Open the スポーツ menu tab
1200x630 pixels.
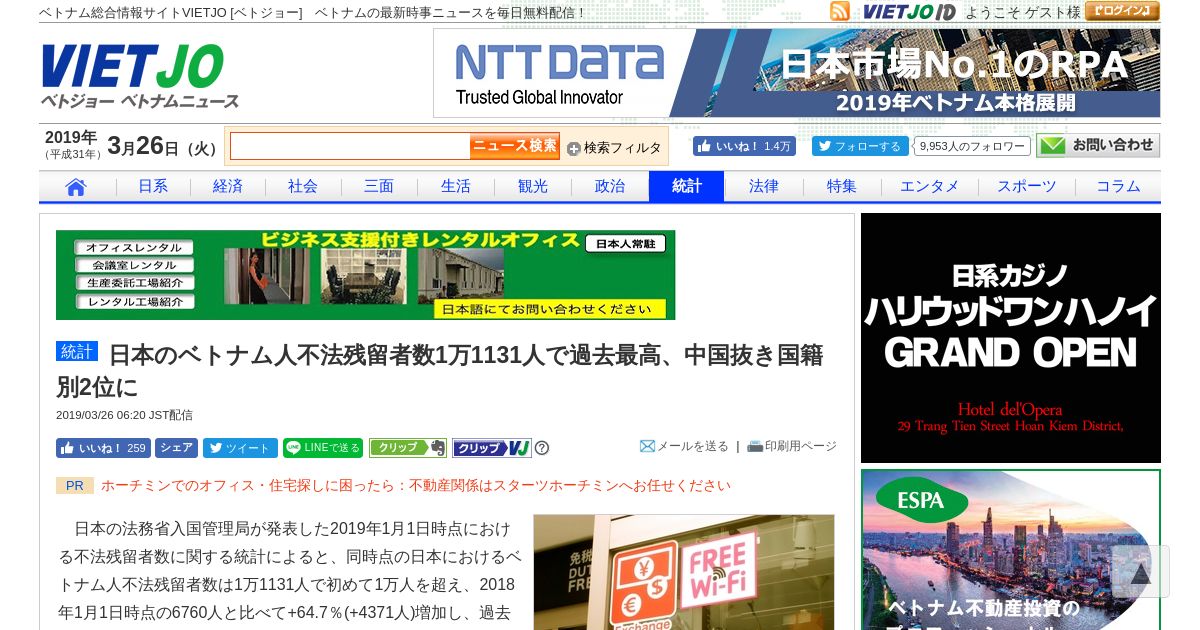pyautogui.click(x=1027, y=186)
